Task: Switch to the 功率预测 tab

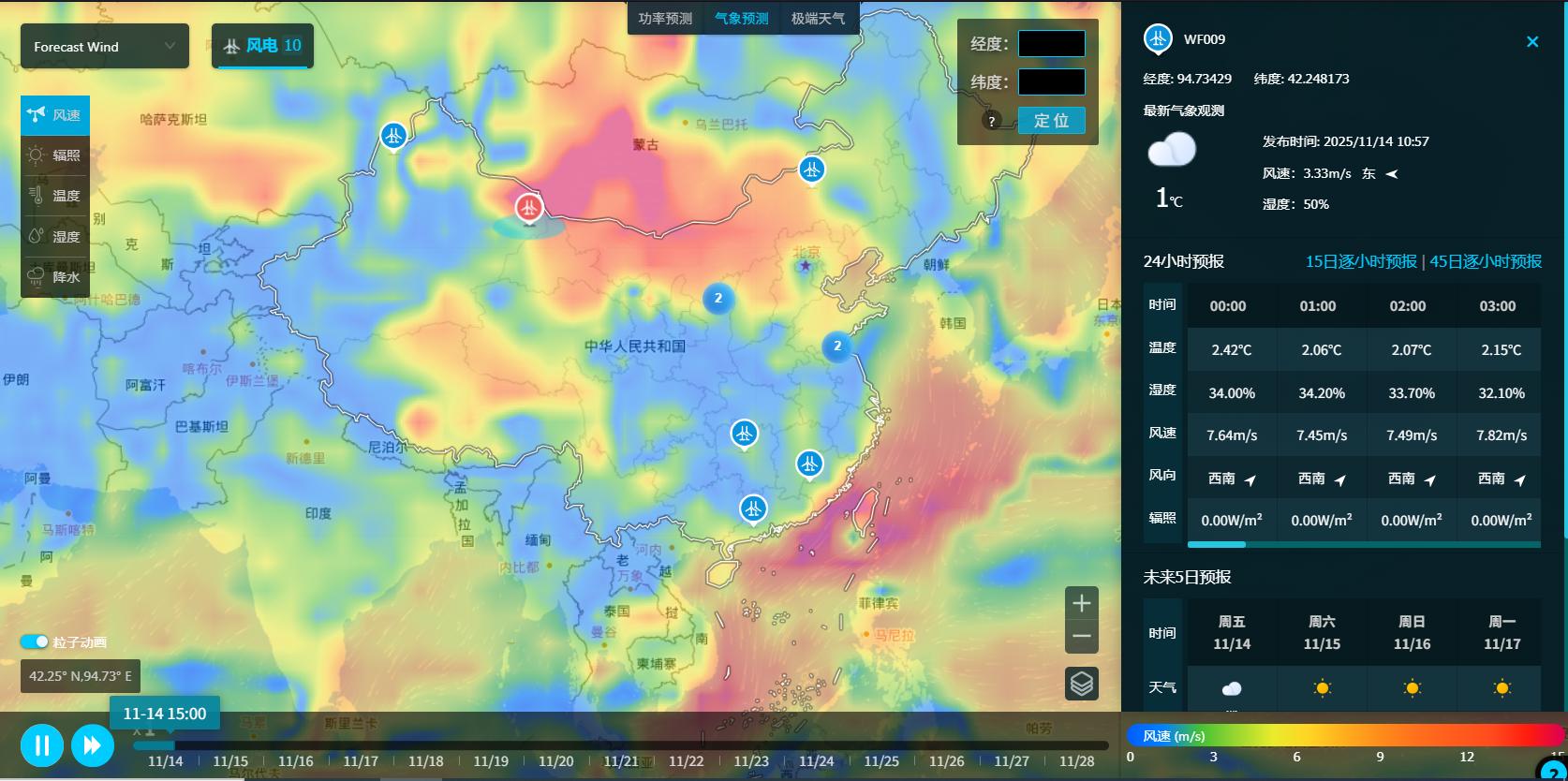Action: 665,19
